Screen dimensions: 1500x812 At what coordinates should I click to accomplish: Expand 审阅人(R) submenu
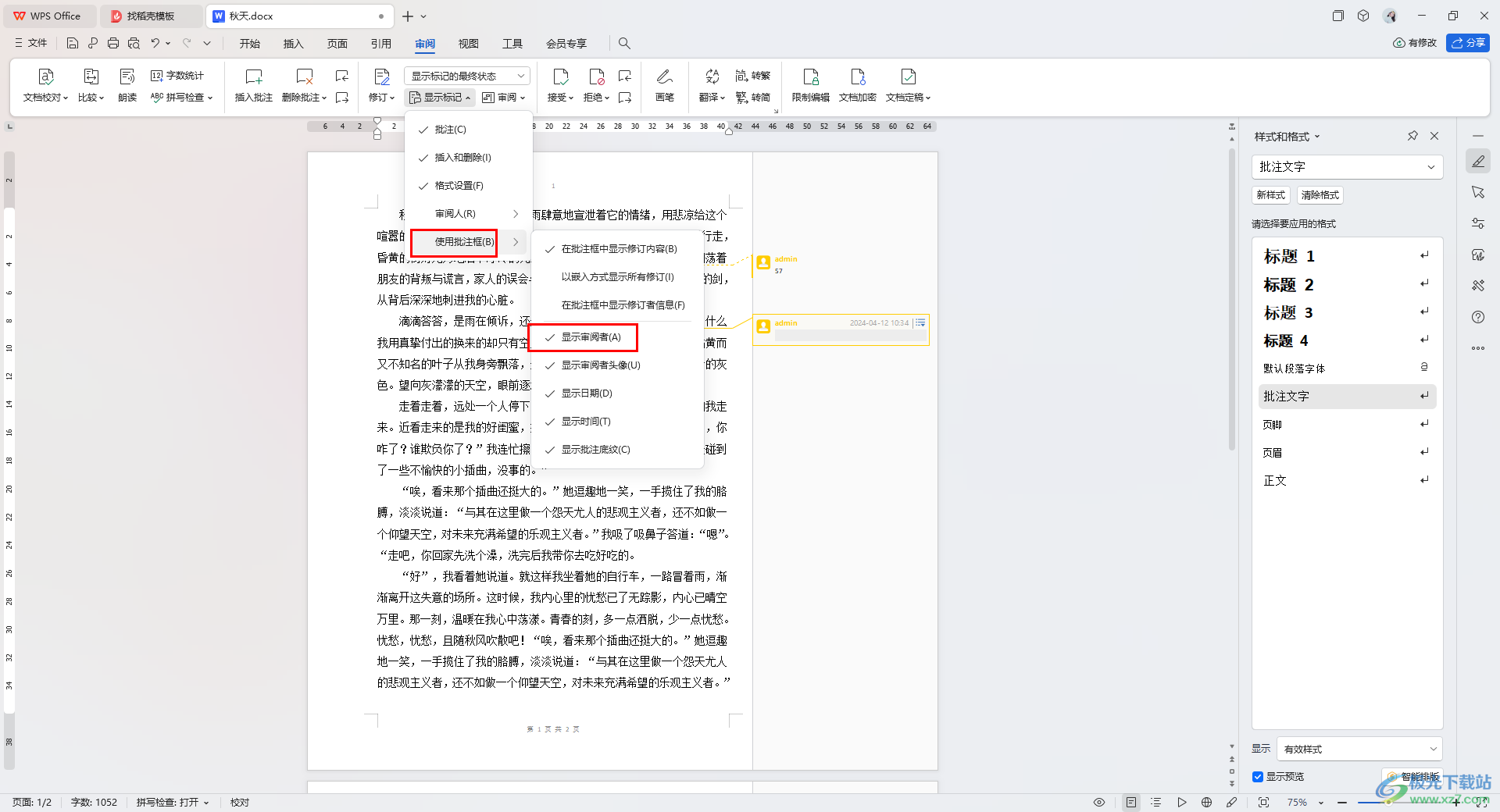469,214
